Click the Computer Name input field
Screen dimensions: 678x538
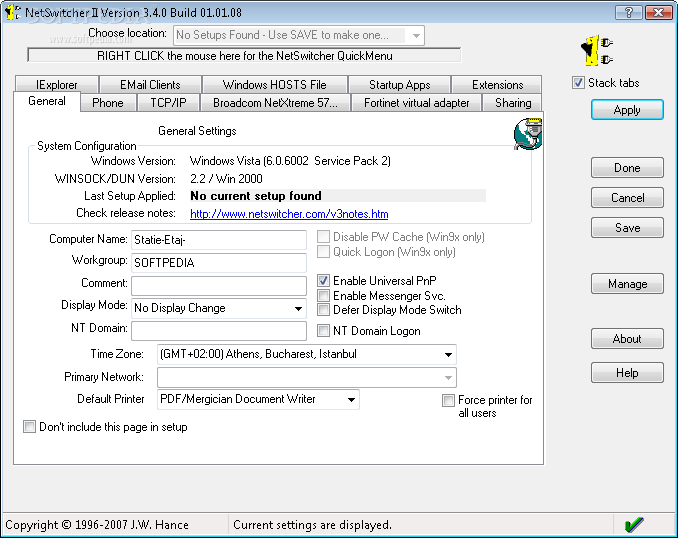click(x=219, y=240)
